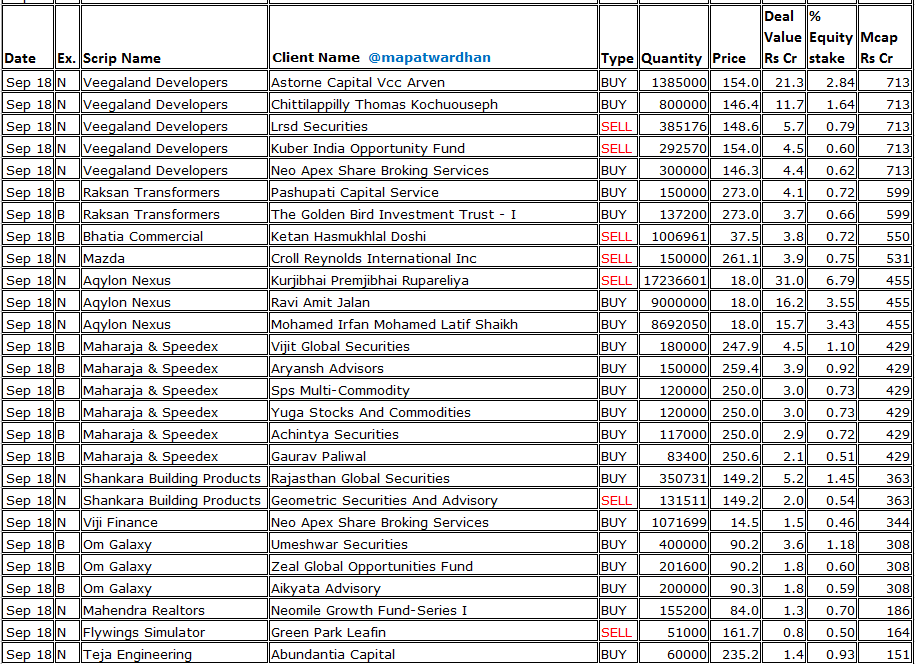Click client Gaurav Paliwal
The image size is (915, 664).
[x=319, y=456]
